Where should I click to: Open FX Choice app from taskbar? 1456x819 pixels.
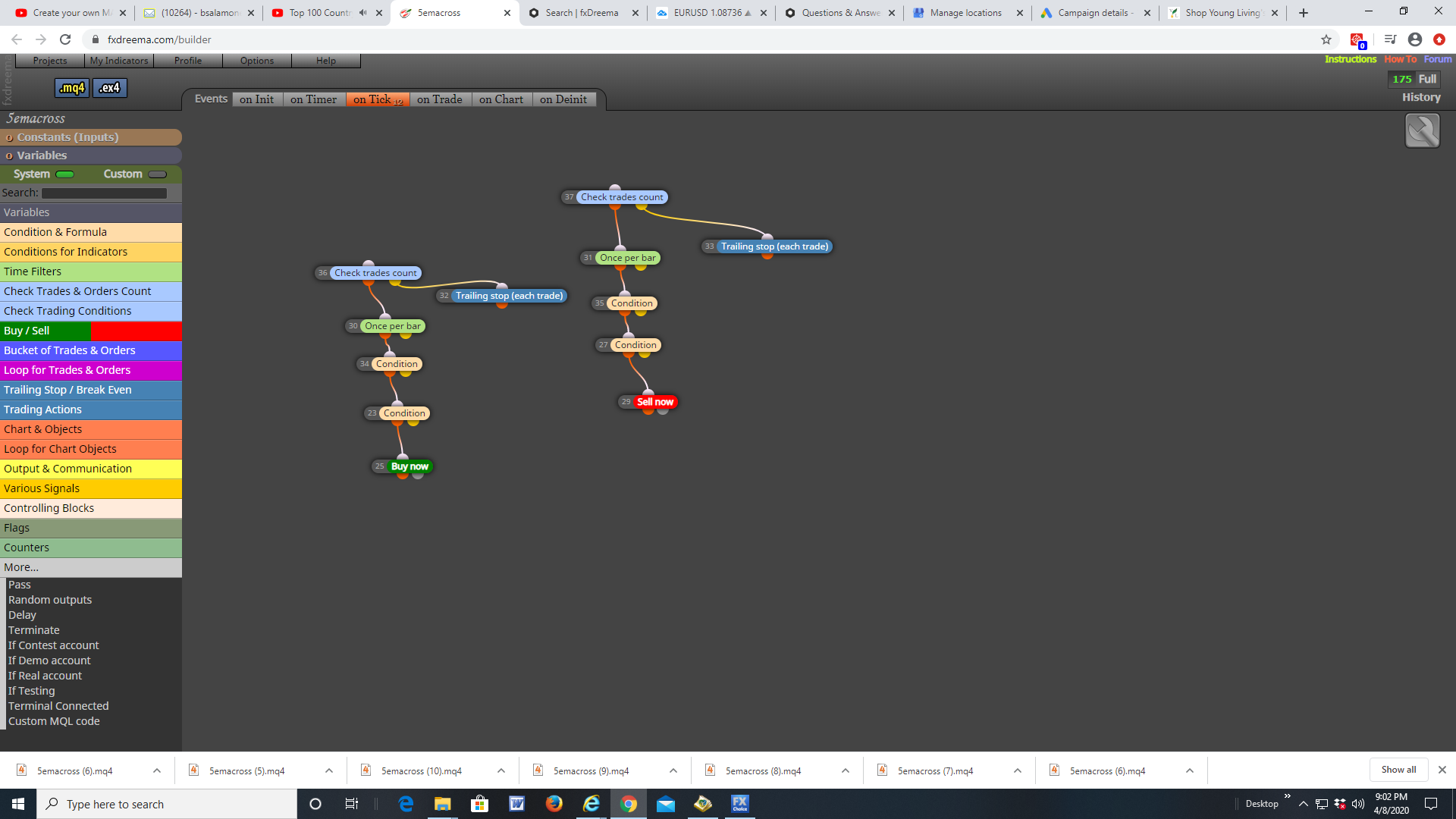739,804
